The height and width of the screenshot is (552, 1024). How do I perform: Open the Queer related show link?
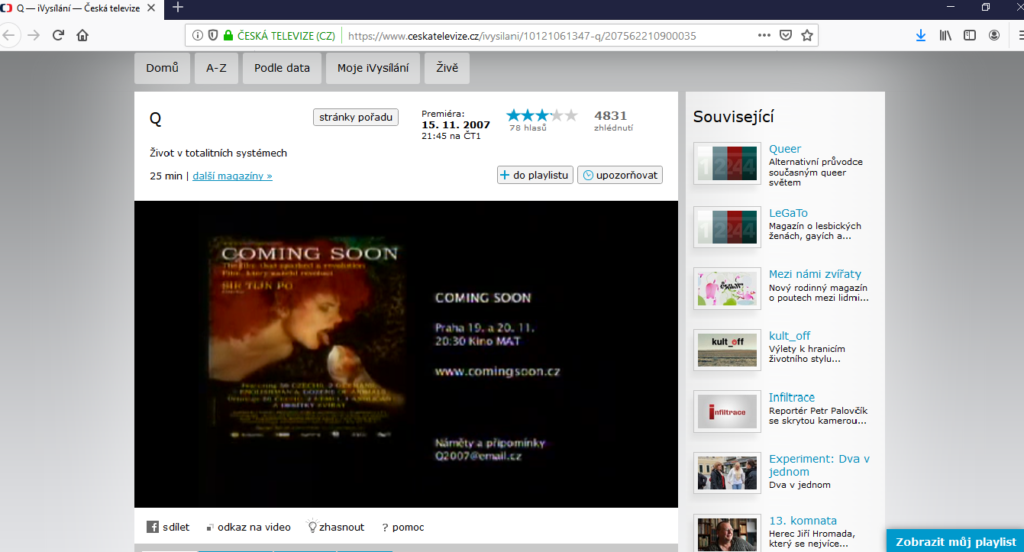point(784,149)
